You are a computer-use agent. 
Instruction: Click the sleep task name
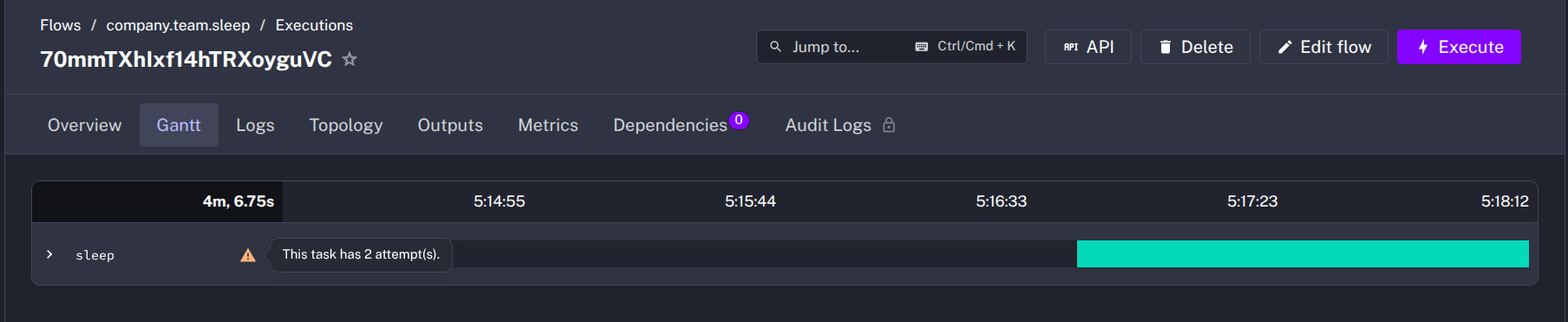pos(95,255)
